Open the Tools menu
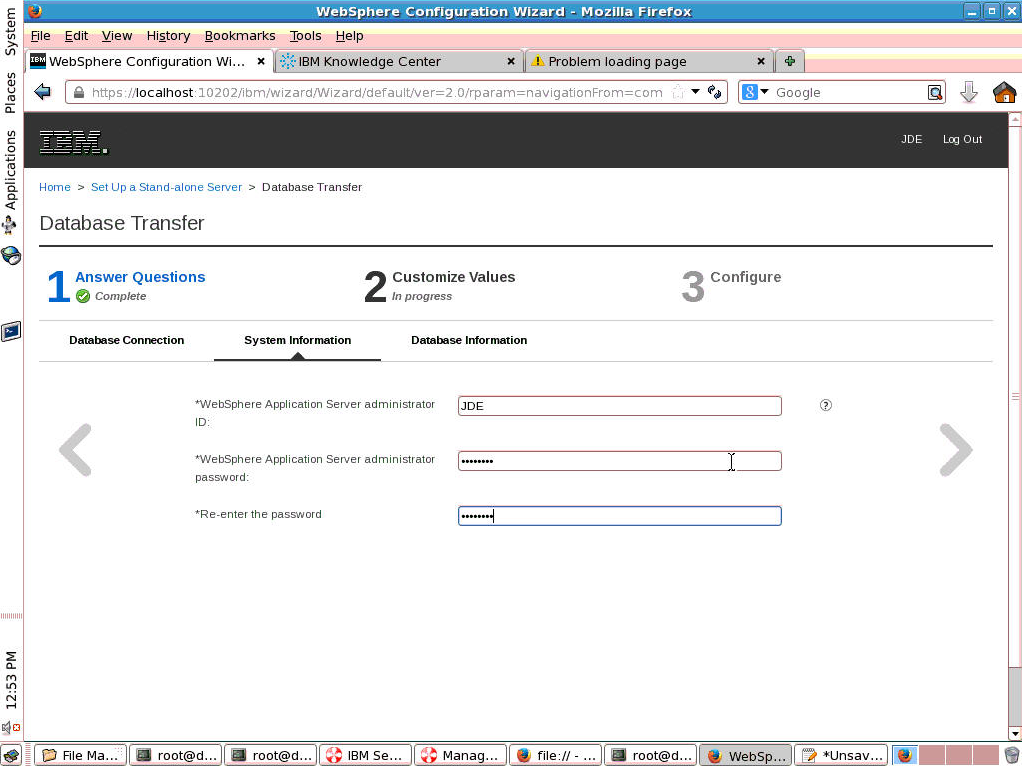 [x=305, y=36]
